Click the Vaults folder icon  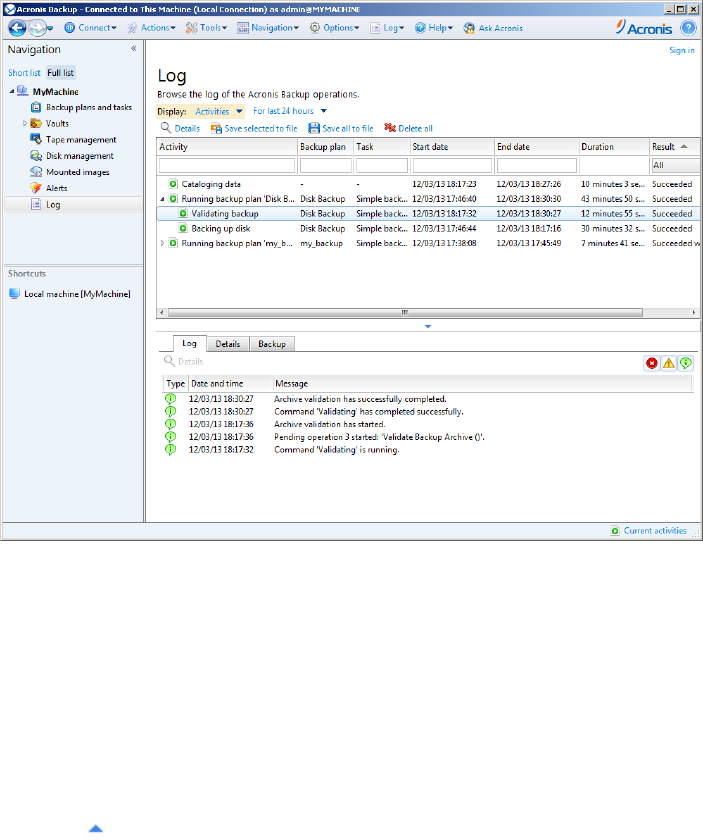pyautogui.click(x=36, y=123)
